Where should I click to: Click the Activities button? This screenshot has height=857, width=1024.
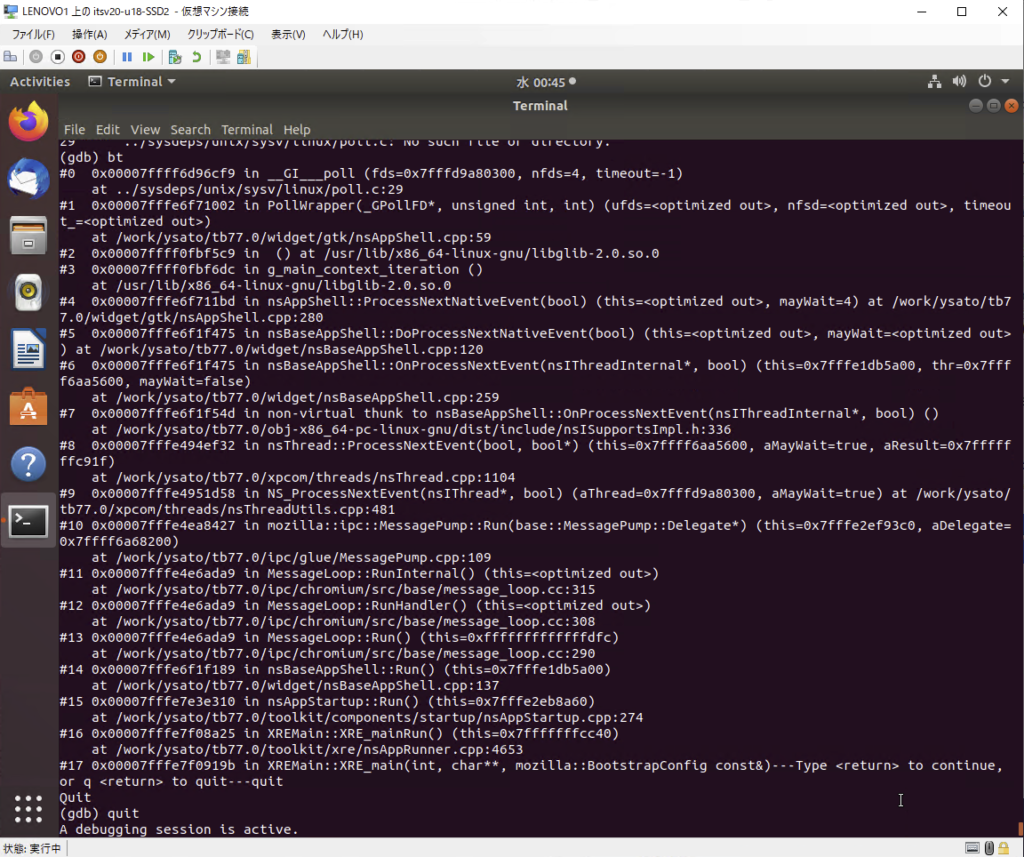40,82
